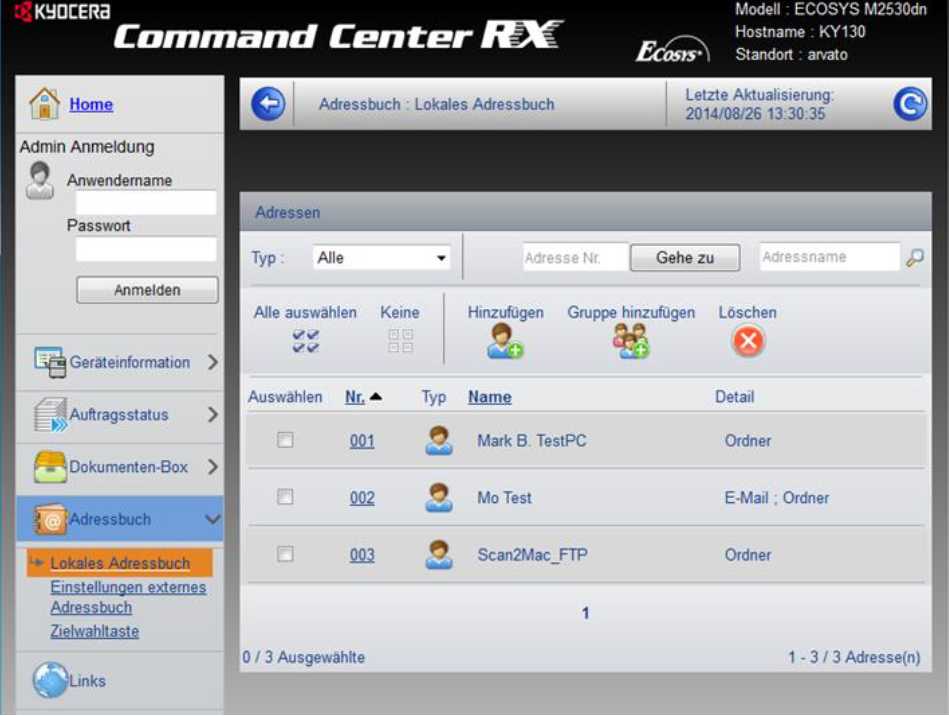The image size is (949, 716).
Task: Click the red Löschen delete icon
Action: point(747,342)
